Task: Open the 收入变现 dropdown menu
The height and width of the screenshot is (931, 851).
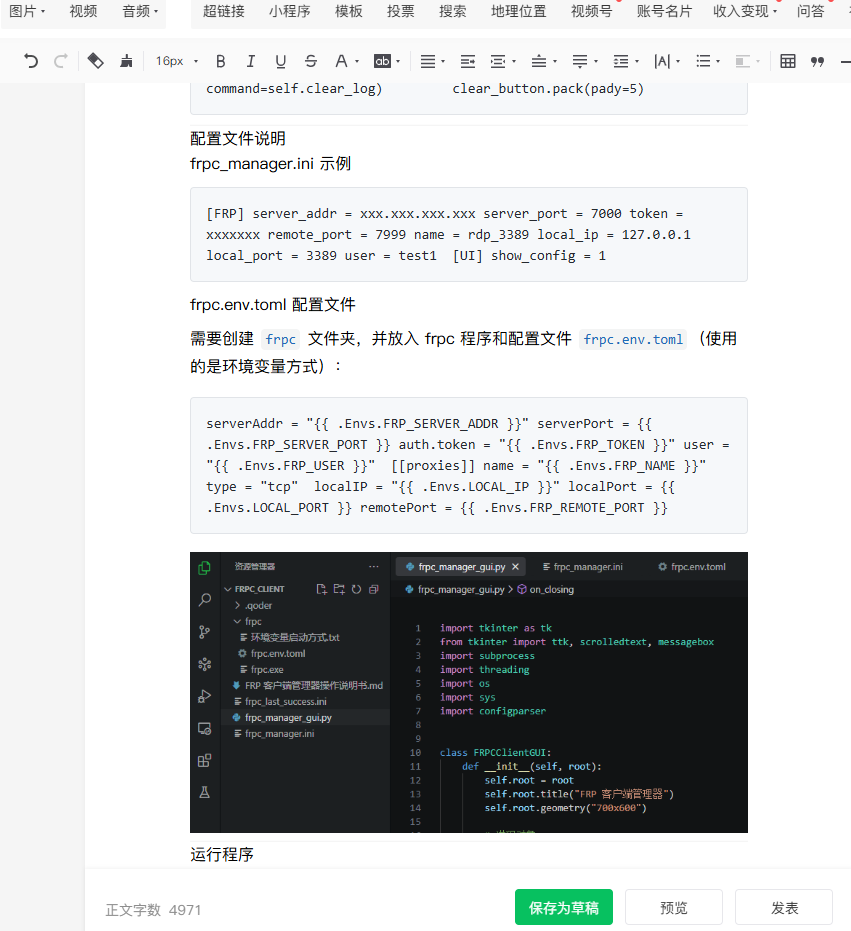Action: coord(745,11)
